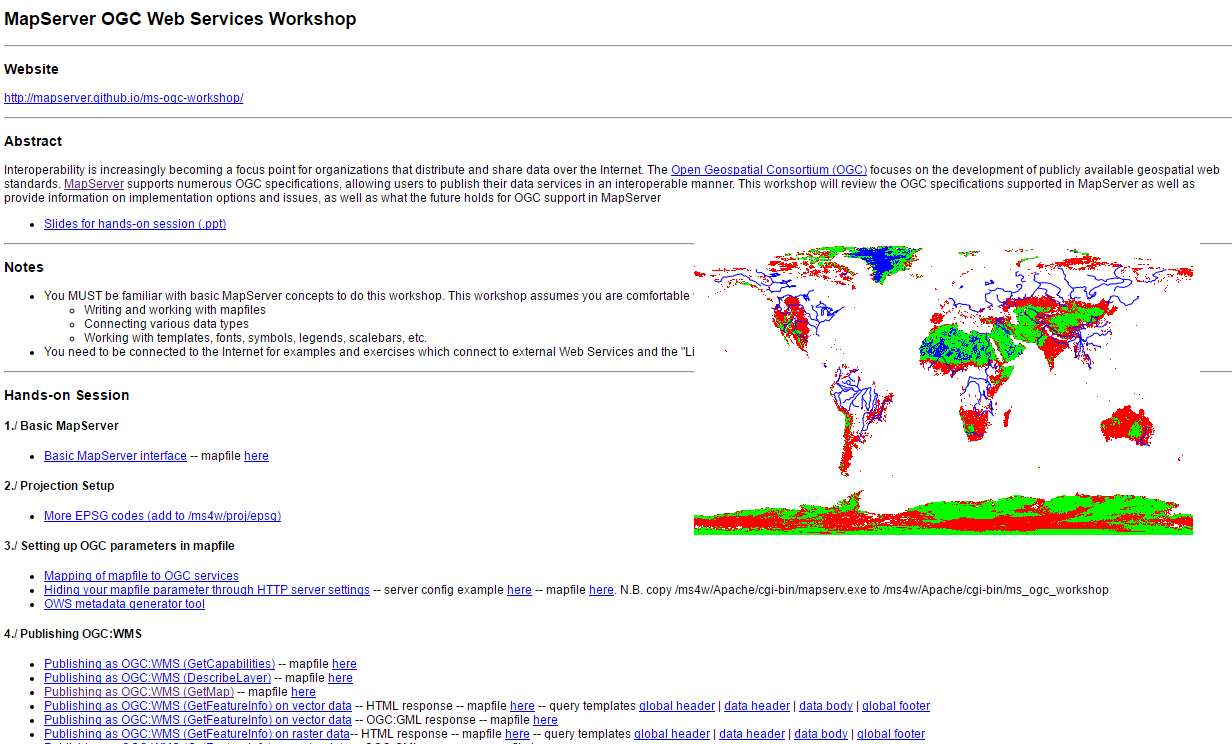This screenshot has width=1232, height=744.
Task: Open global footer template in vector HTML row
Action: click(896, 706)
